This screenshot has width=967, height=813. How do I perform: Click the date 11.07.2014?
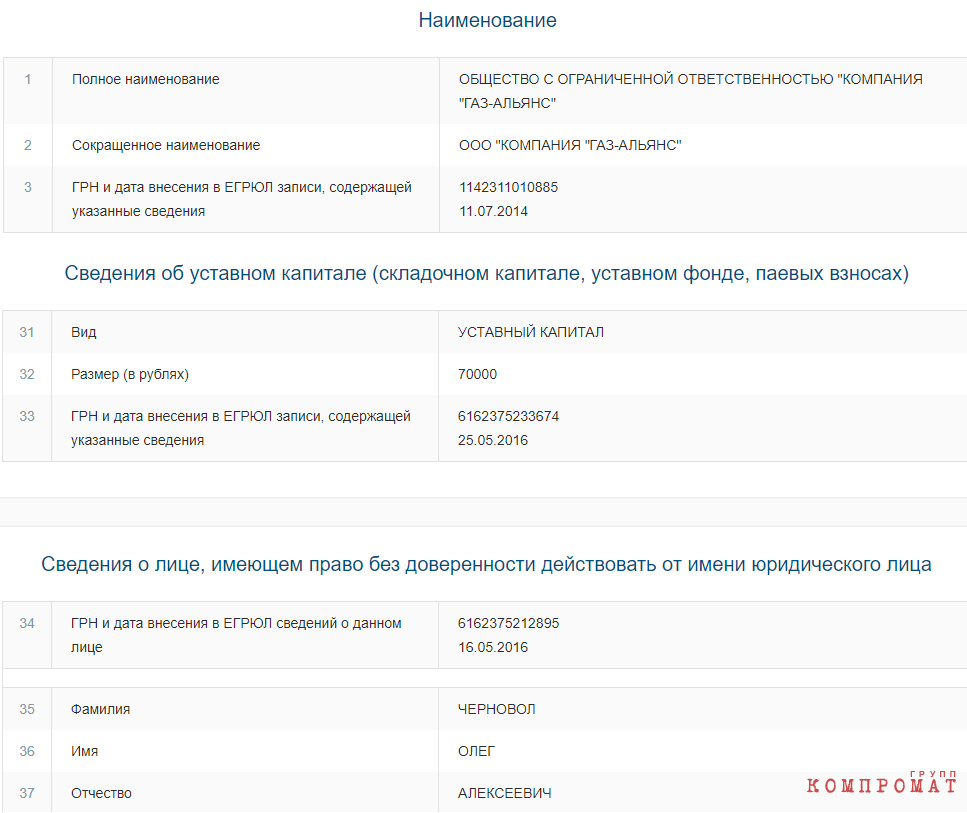(x=493, y=212)
